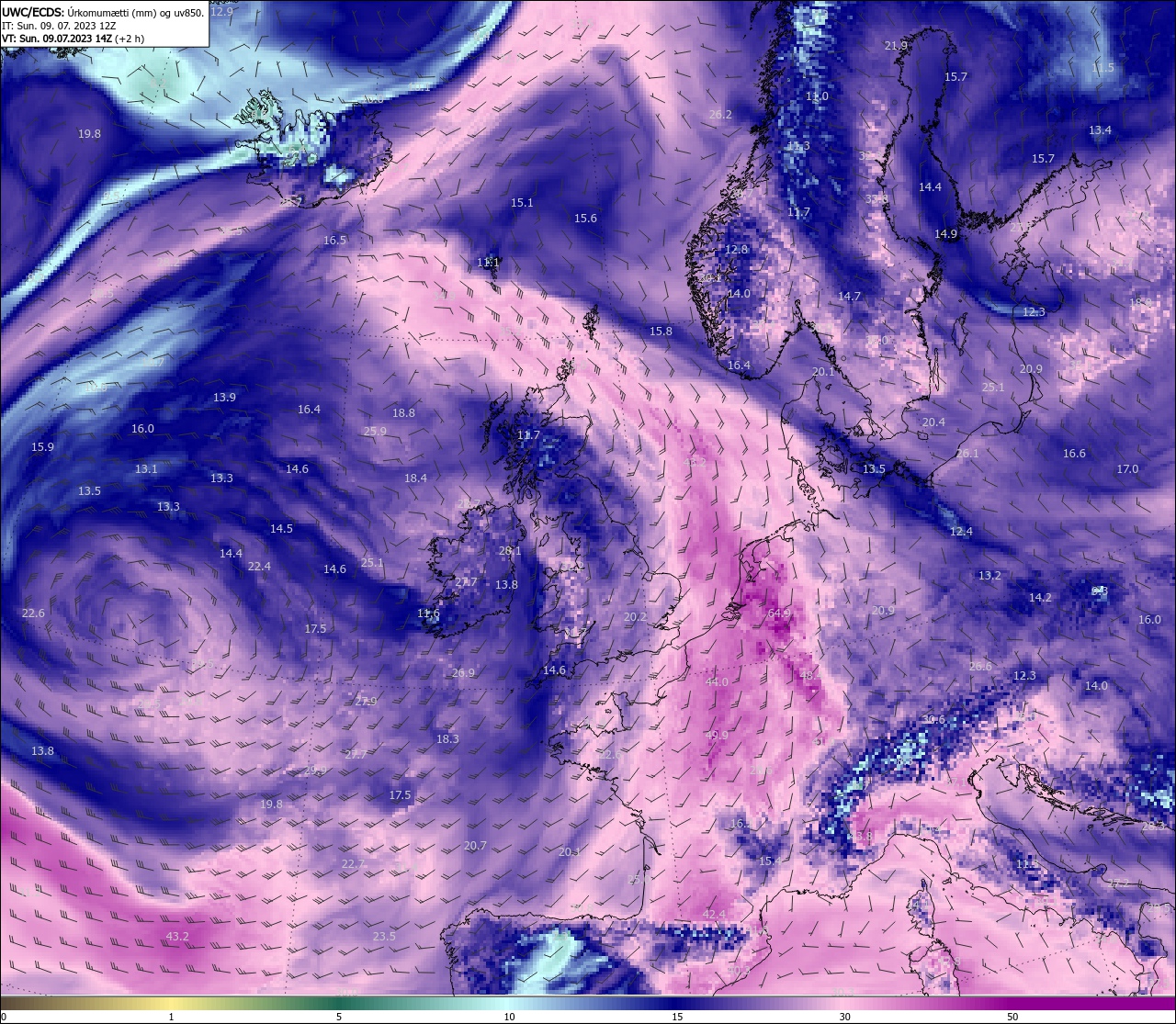Viewport: 1176px width, 1024px height.
Task: Click the 15.8 value label
Action: click(x=661, y=332)
